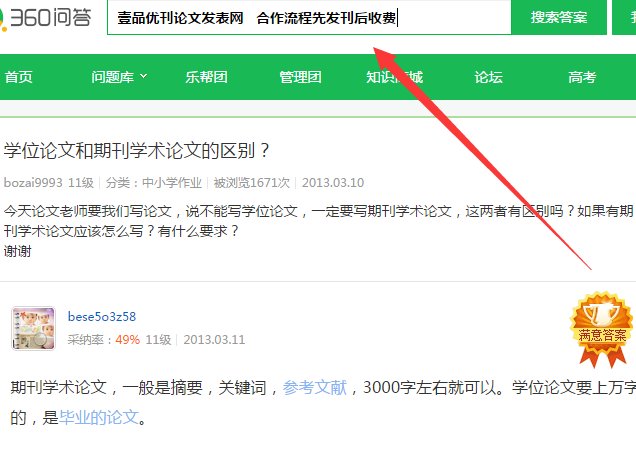The width and height of the screenshot is (636, 453).
Task: Open the 乐帮团 nav item
Action: [206, 77]
